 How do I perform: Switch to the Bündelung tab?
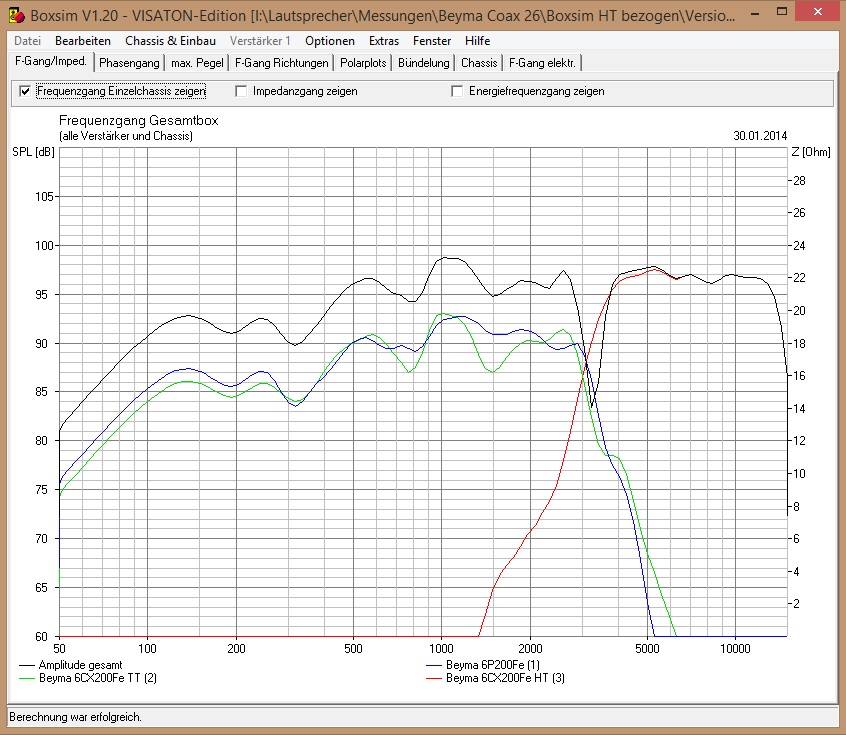click(423, 63)
